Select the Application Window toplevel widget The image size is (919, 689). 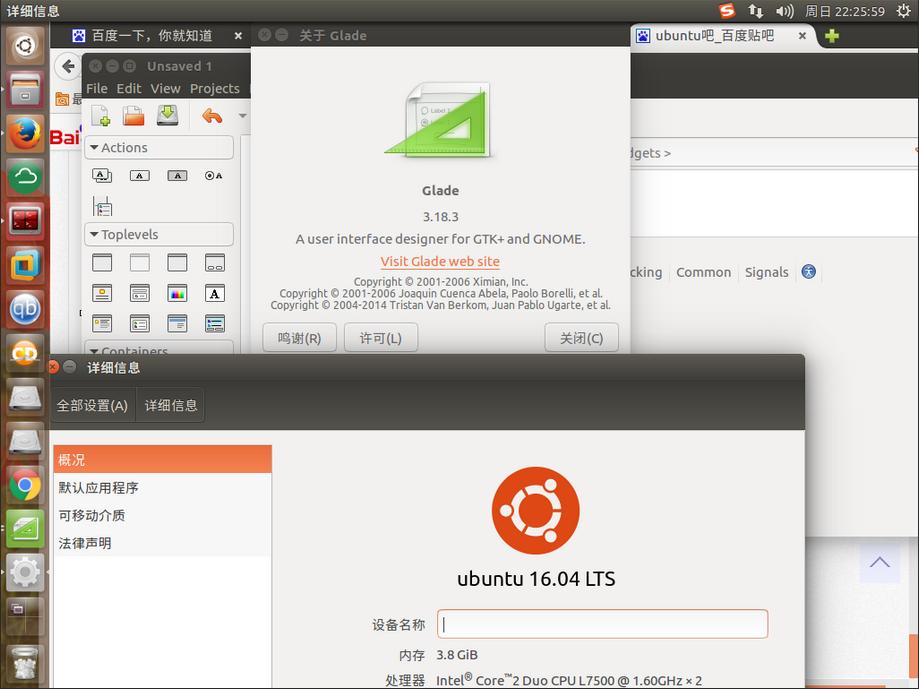177,262
